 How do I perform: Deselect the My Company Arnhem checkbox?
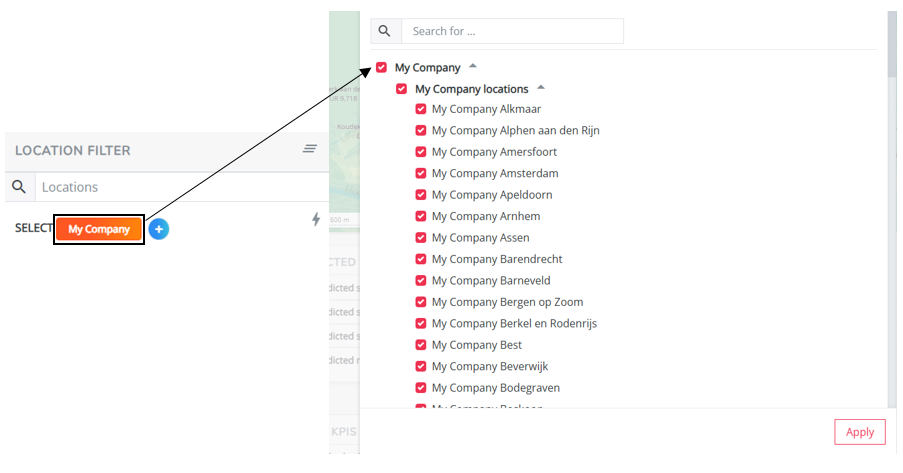coord(421,217)
